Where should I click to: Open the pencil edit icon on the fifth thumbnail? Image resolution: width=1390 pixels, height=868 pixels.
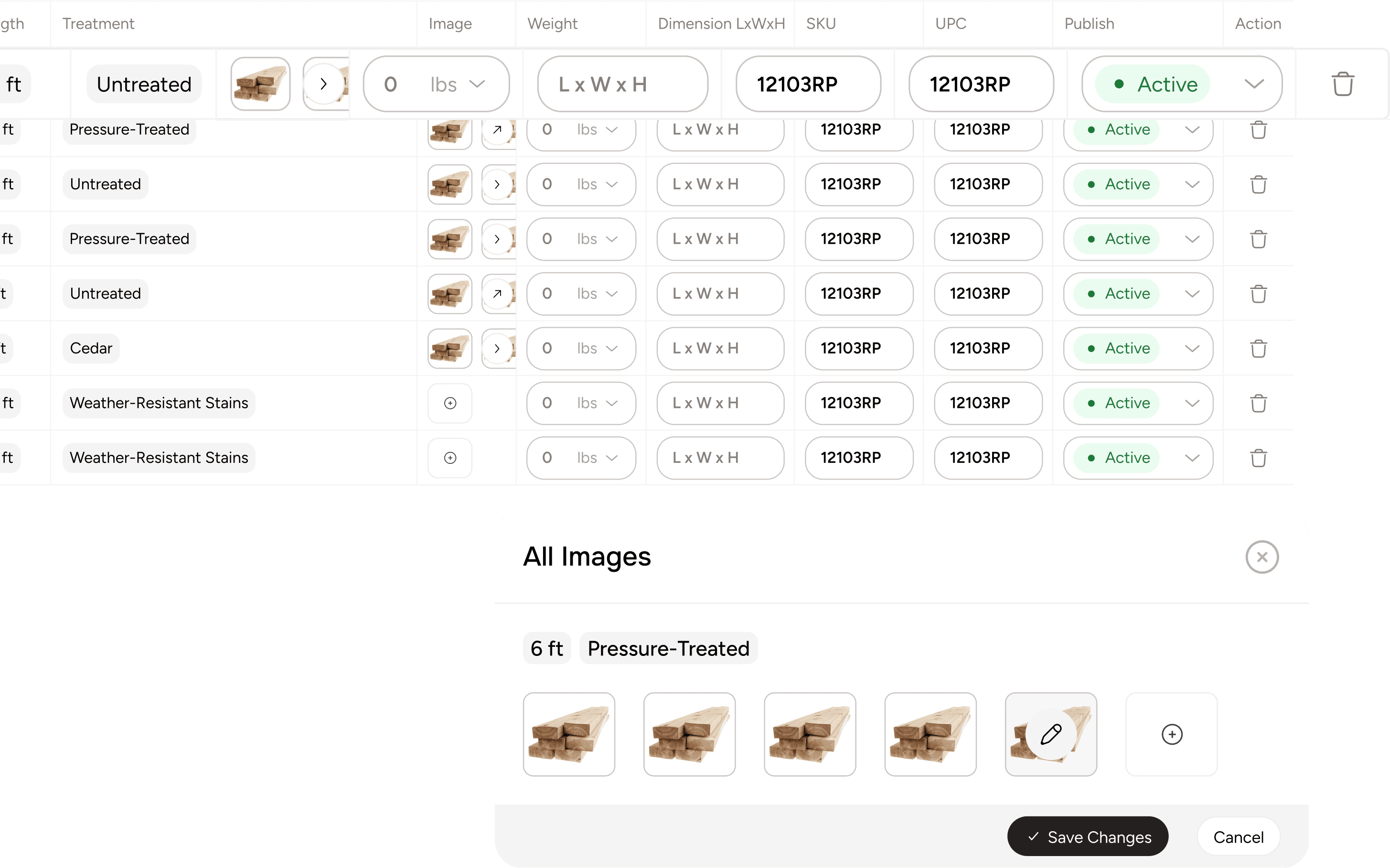[1050, 733]
